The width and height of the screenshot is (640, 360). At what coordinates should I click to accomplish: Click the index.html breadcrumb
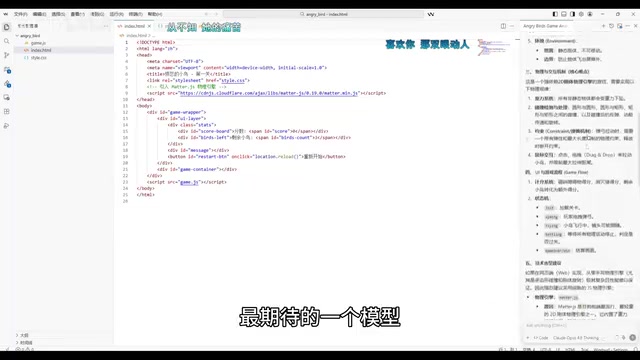click(x=136, y=36)
